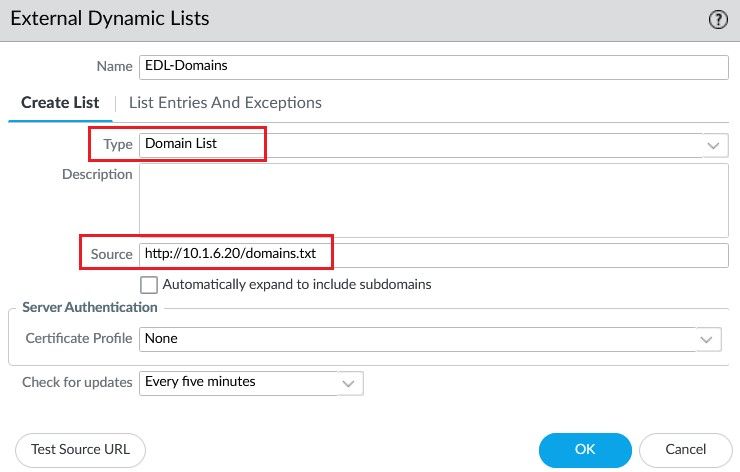The image size is (740, 472).
Task: Click the Every five minutes field
Action: click(240, 382)
